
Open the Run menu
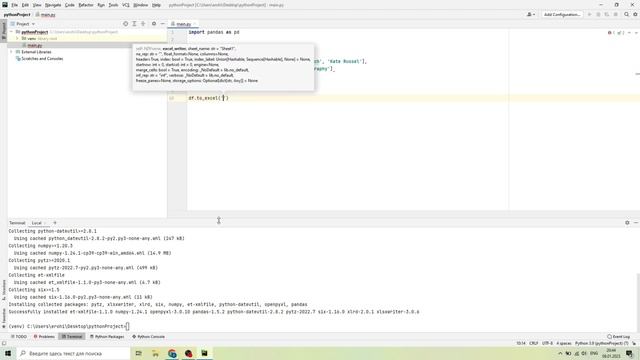[x=101, y=5]
